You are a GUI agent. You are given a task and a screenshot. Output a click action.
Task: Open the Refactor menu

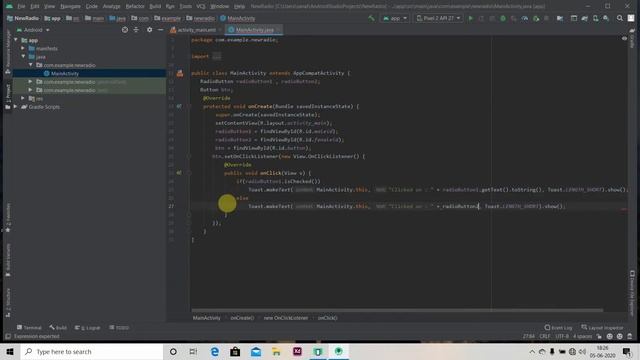pos(135,6)
